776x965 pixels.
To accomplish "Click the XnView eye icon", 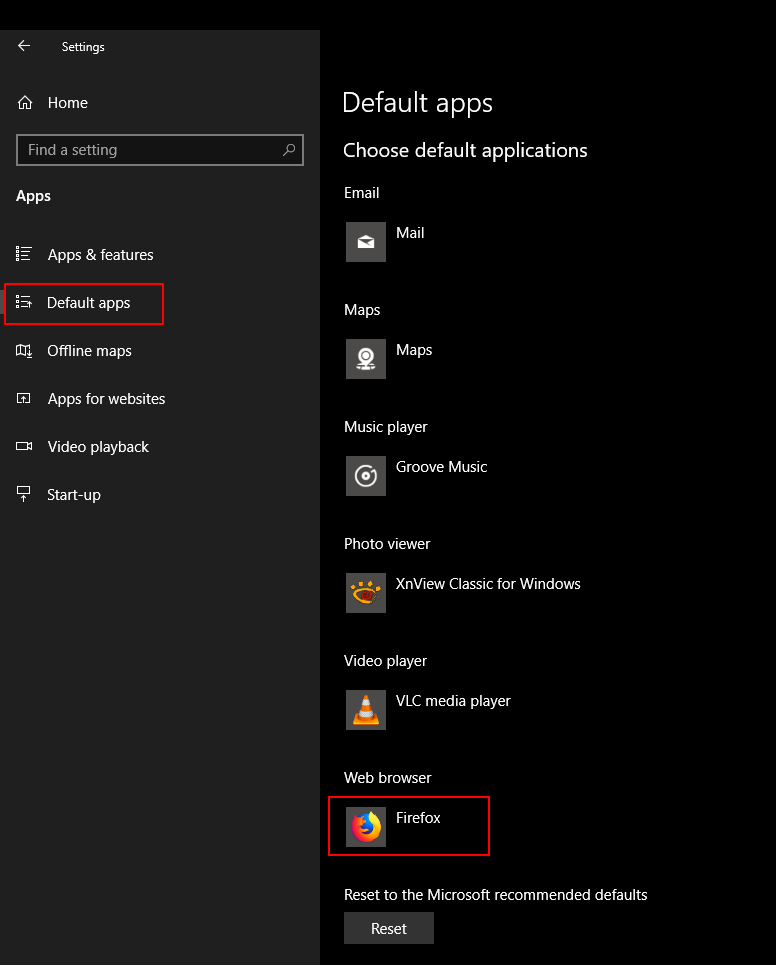I will pyautogui.click(x=366, y=593).
